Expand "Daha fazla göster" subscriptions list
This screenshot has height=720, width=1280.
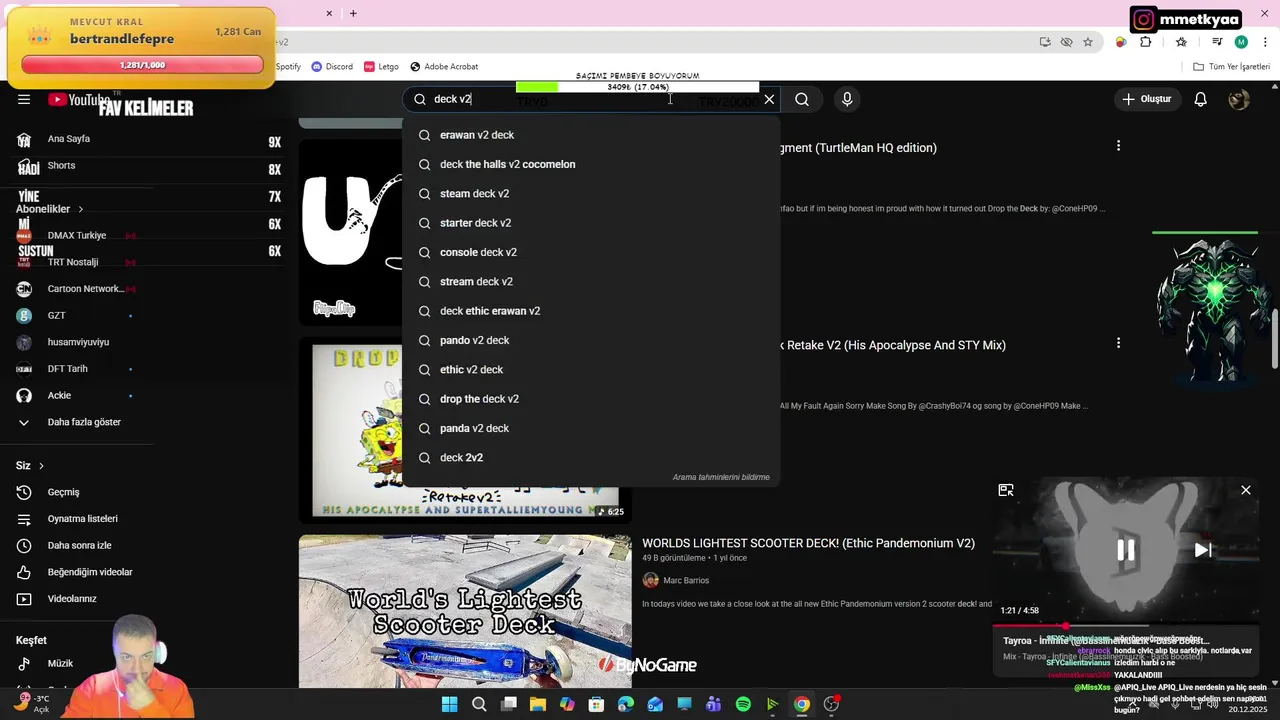tap(84, 422)
